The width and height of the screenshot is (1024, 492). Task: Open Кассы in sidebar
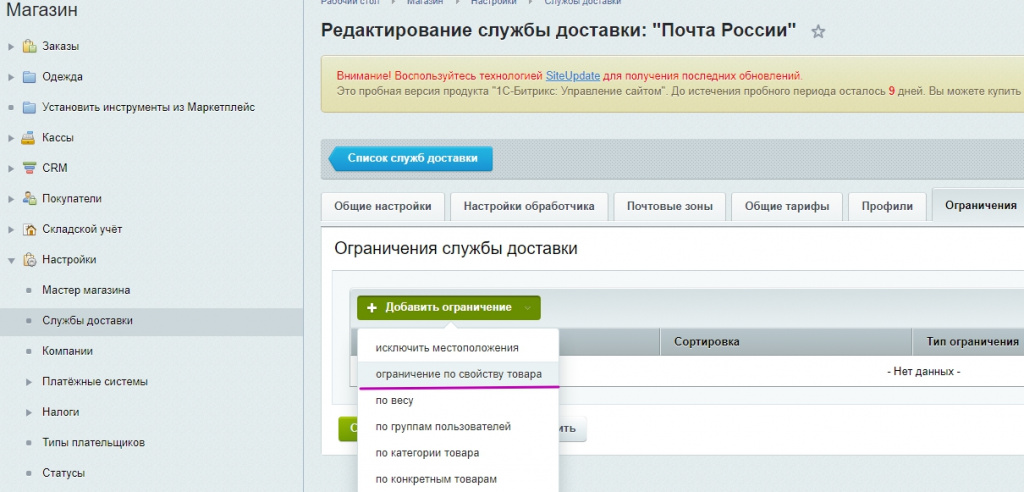(58, 138)
